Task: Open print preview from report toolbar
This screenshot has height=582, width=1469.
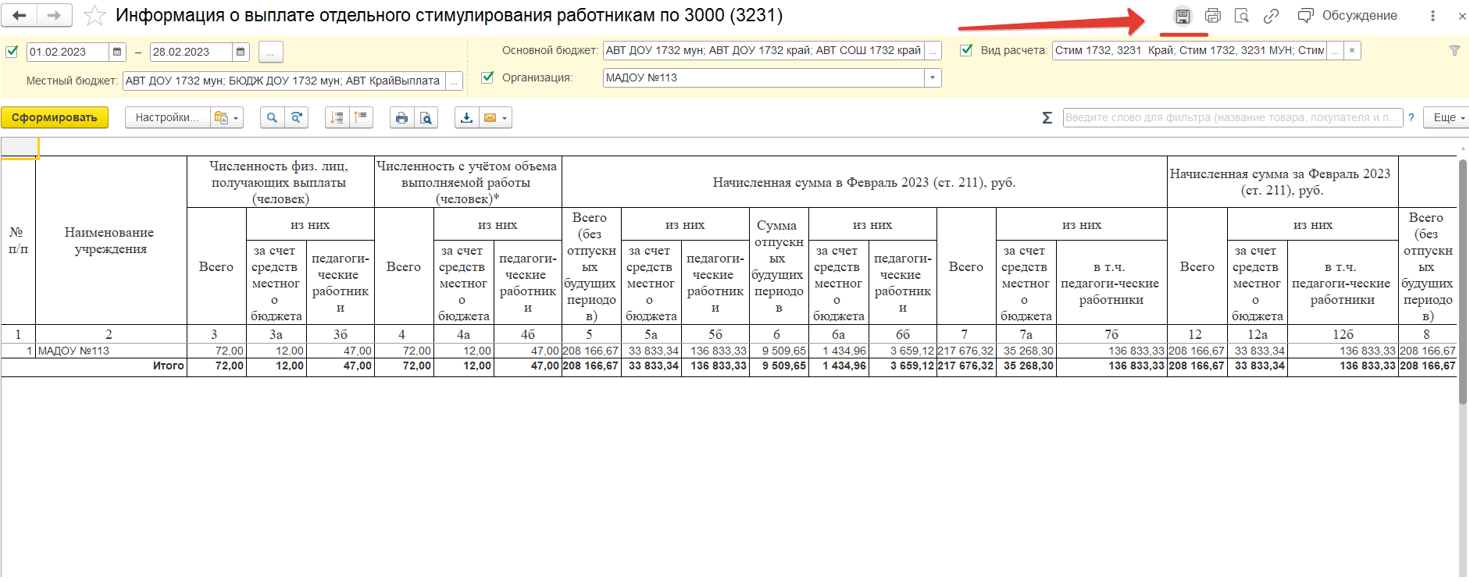Action: [x=426, y=118]
